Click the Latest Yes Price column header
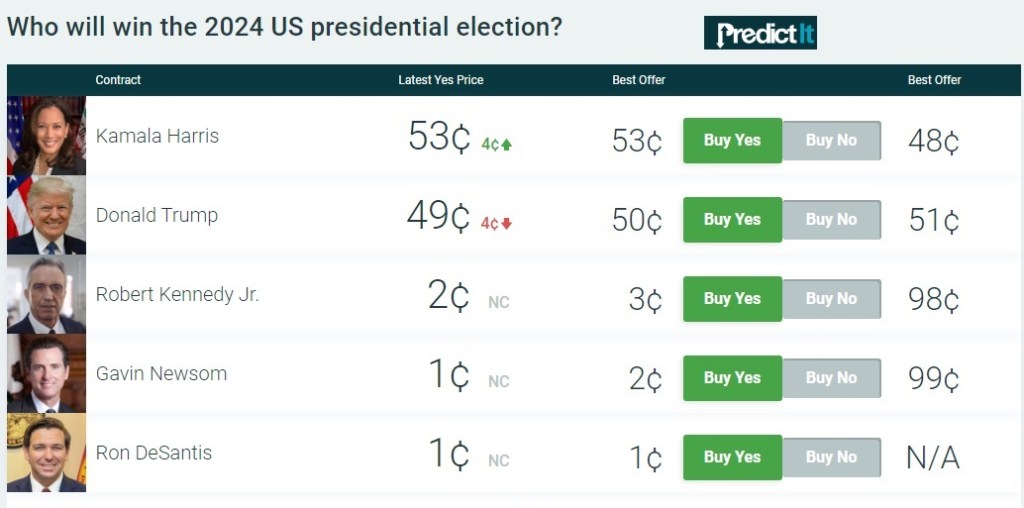The width and height of the screenshot is (1024, 508). (440, 80)
